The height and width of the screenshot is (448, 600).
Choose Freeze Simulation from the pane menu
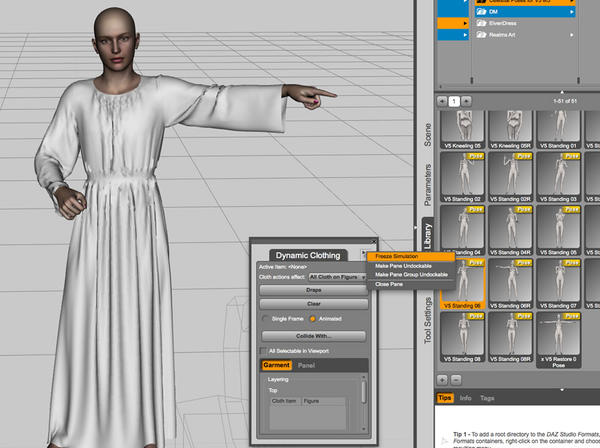click(411, 256)
